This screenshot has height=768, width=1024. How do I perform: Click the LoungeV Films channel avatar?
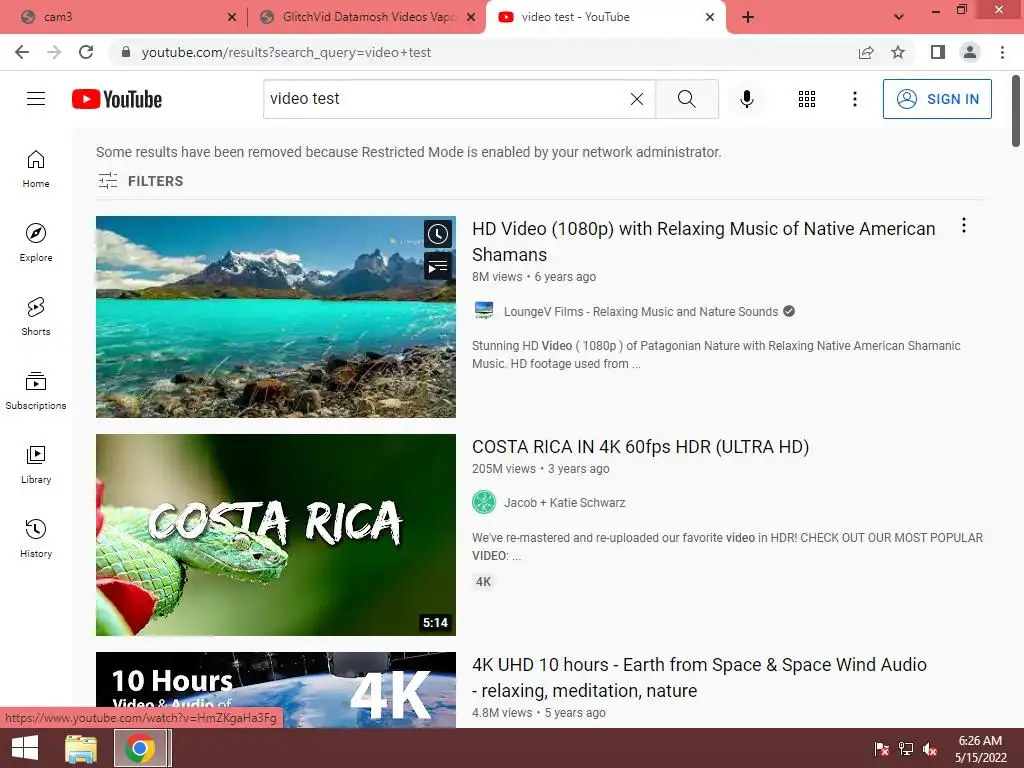(x=484, y=311)
